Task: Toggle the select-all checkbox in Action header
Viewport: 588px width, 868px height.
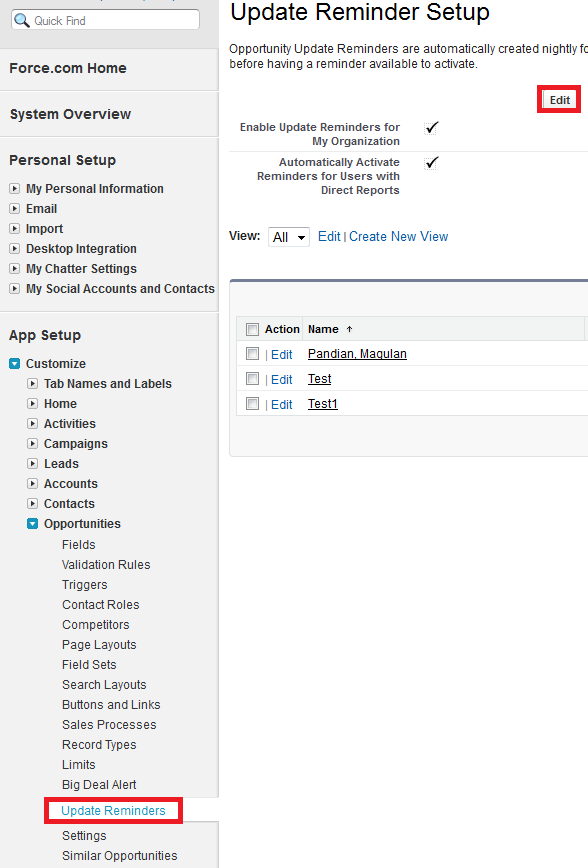Action: [252, 329]
